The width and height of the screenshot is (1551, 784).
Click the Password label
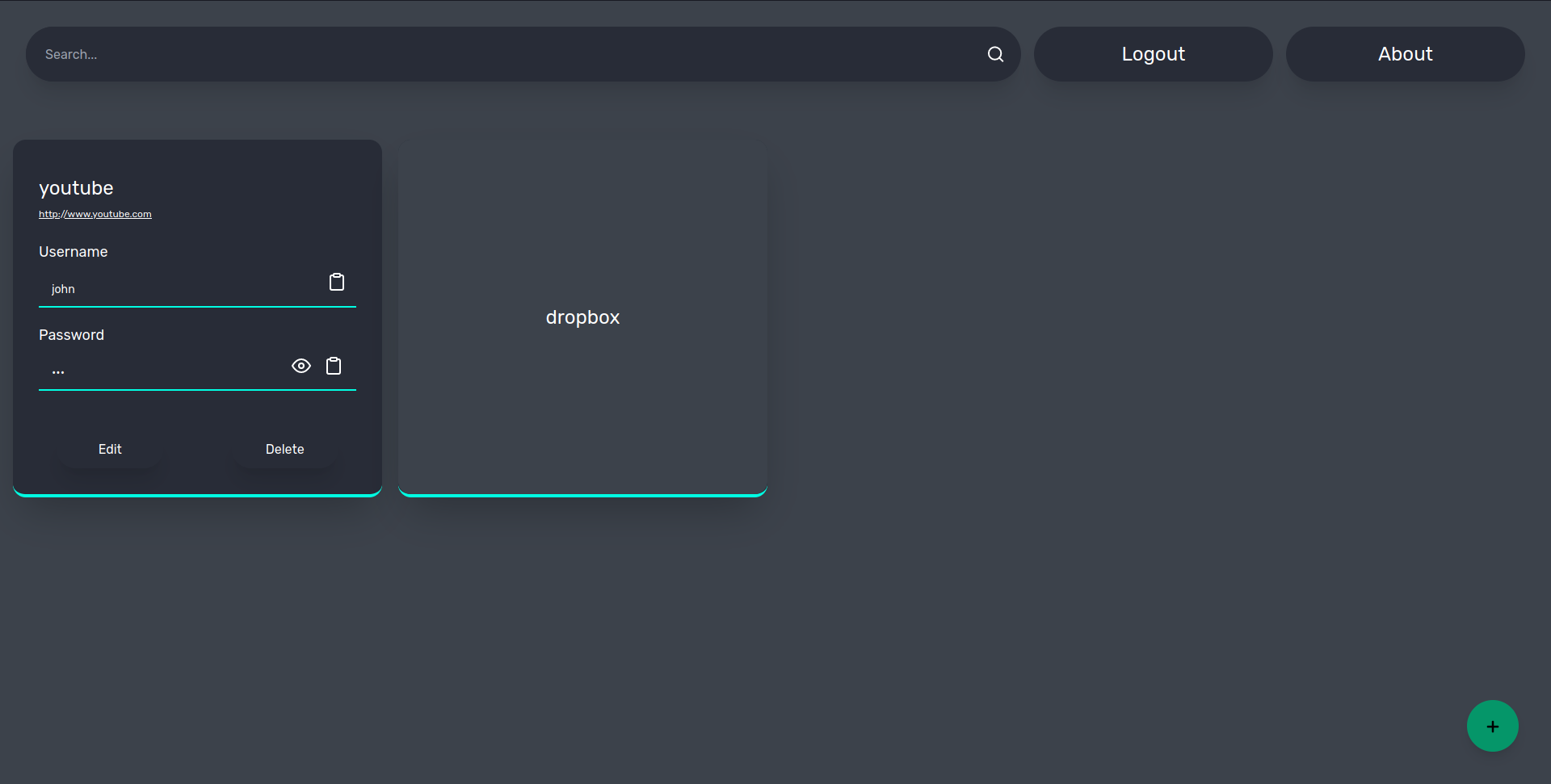(71, 335)
